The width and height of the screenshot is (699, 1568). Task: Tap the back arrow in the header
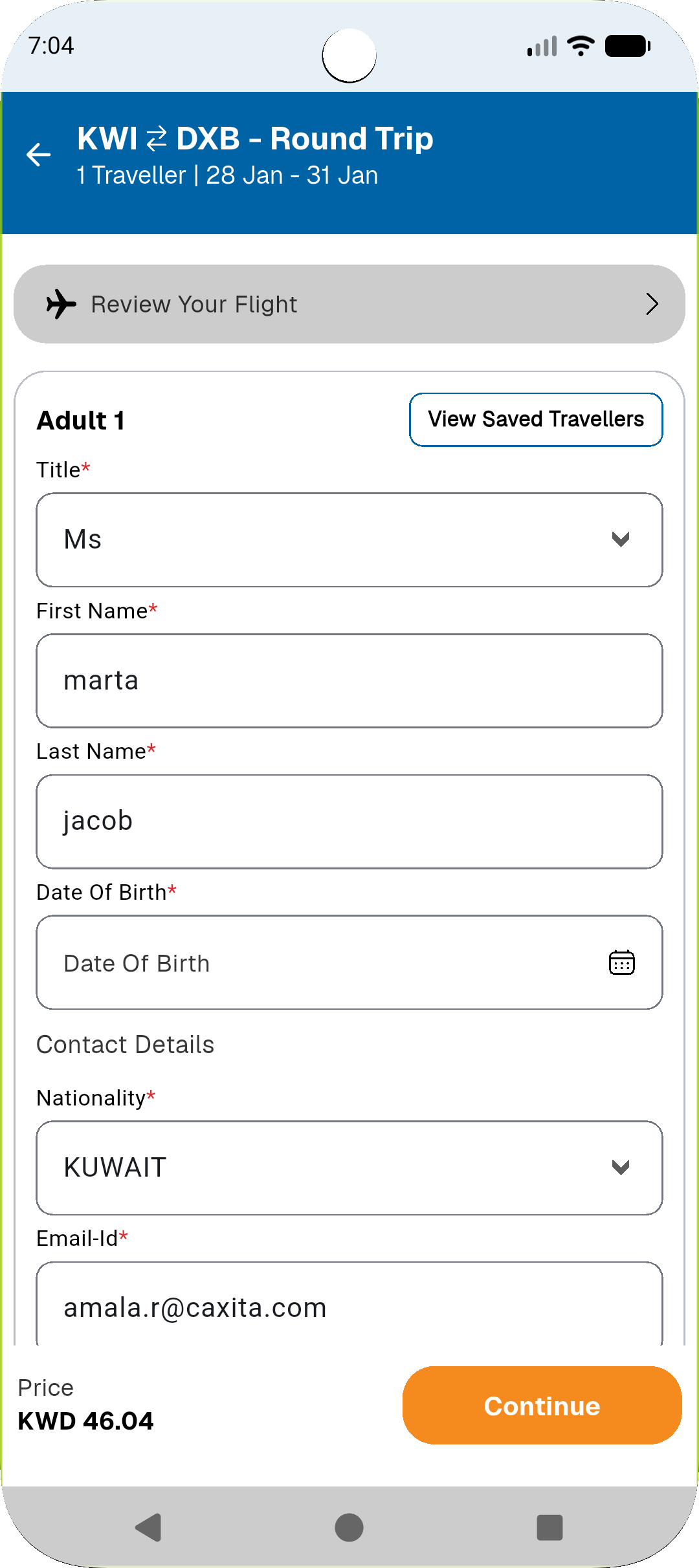[x=39, y=155]
